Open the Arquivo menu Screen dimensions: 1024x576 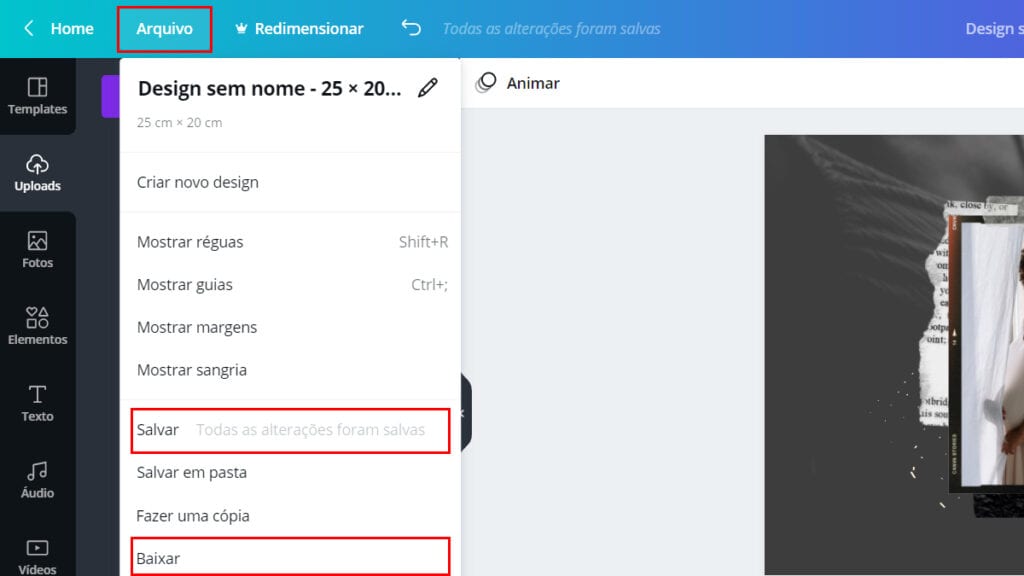coord(165,29)
